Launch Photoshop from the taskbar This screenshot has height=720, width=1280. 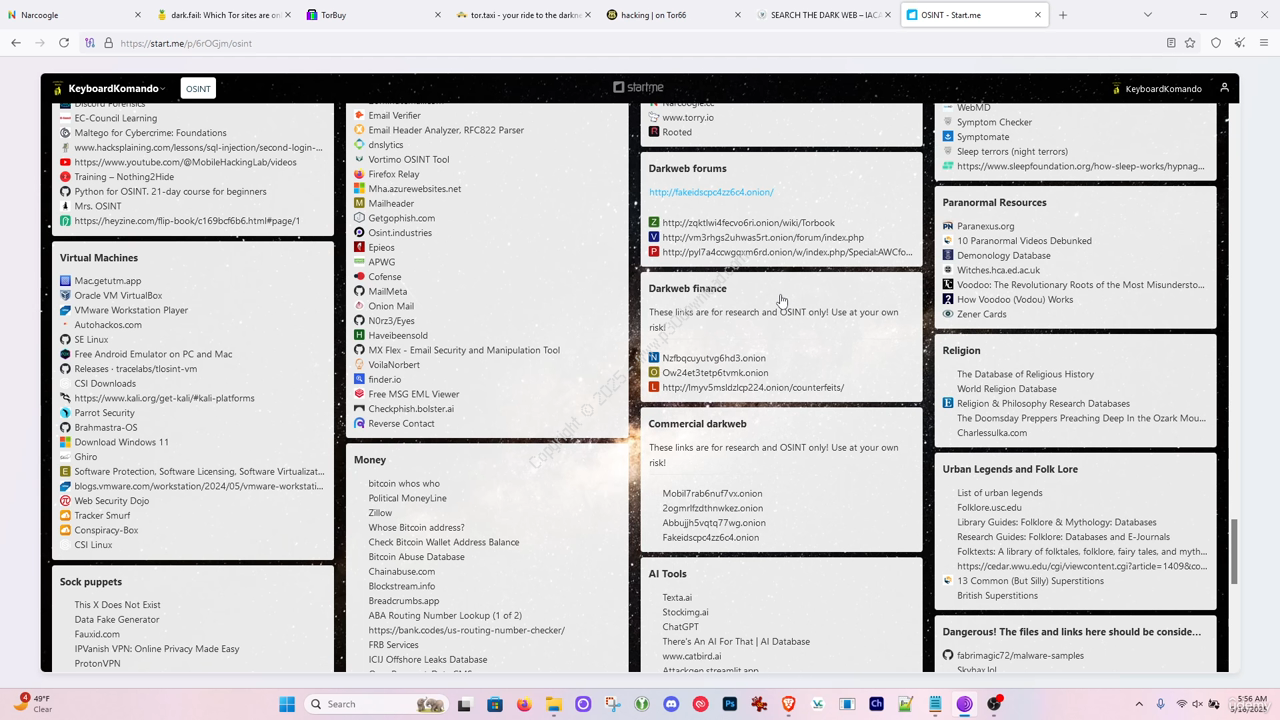[730, 704]
